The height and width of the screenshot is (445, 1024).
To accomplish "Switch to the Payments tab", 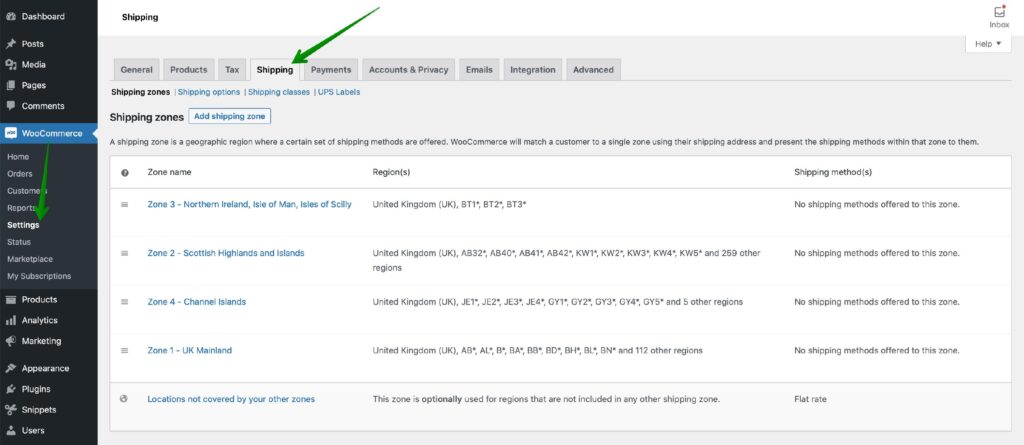I will tap(331, 70).
